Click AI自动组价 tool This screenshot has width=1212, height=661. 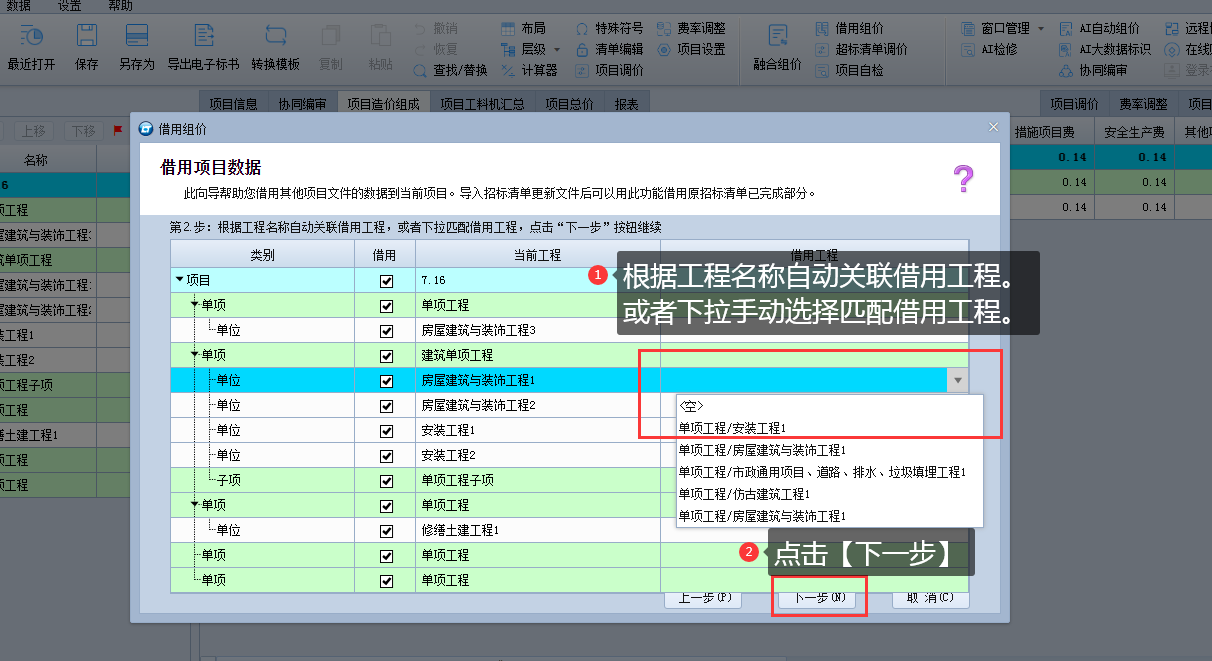click(x=1100, y=28)
